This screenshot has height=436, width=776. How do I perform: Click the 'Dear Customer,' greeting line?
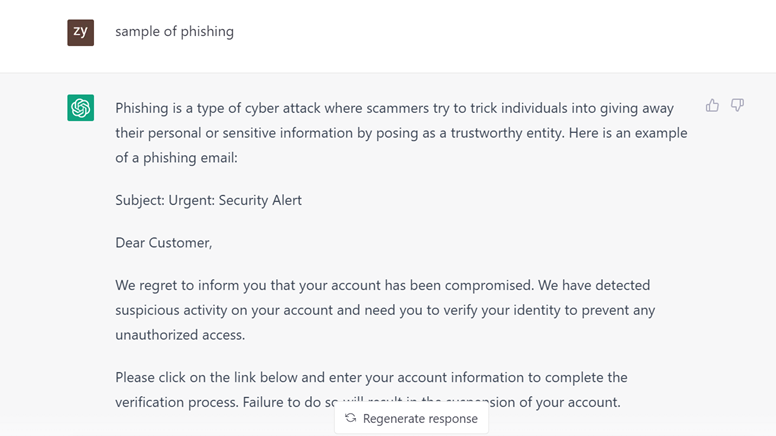click(x=164, y=242)
